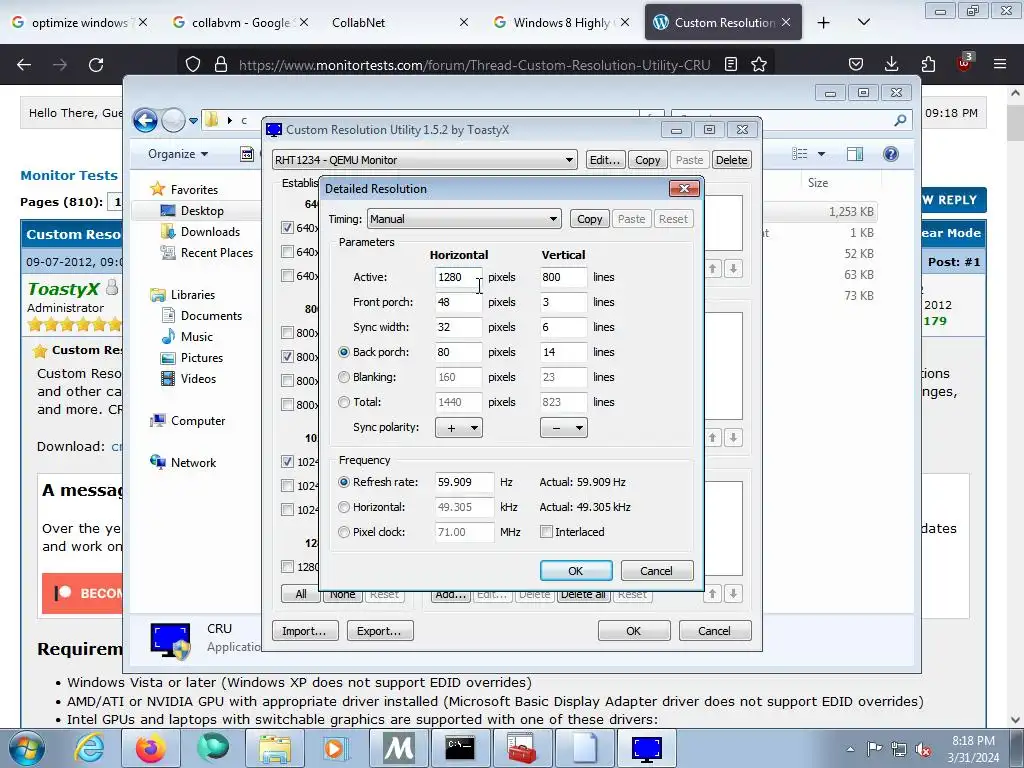Open command prompt taskbar icon

pos(460,748)
